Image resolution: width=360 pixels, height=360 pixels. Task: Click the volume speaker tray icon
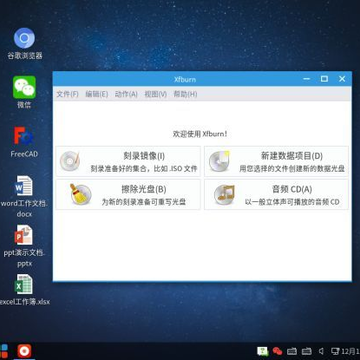[x=321, y=351]
